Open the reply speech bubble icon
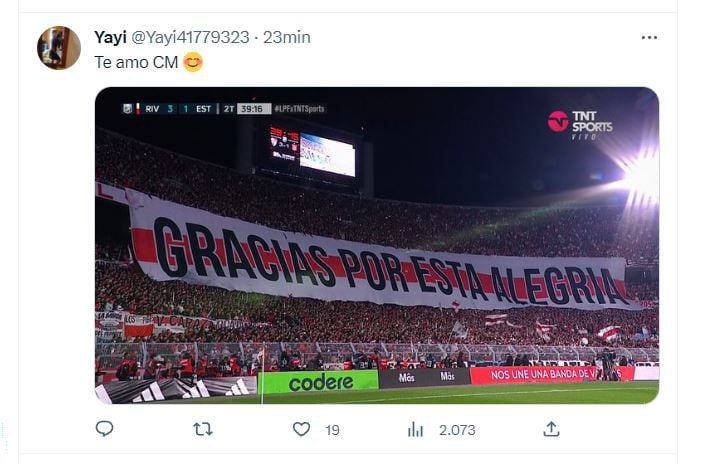Image resolution: width=704 pixels, height=464 pixels. coord(104,429)
